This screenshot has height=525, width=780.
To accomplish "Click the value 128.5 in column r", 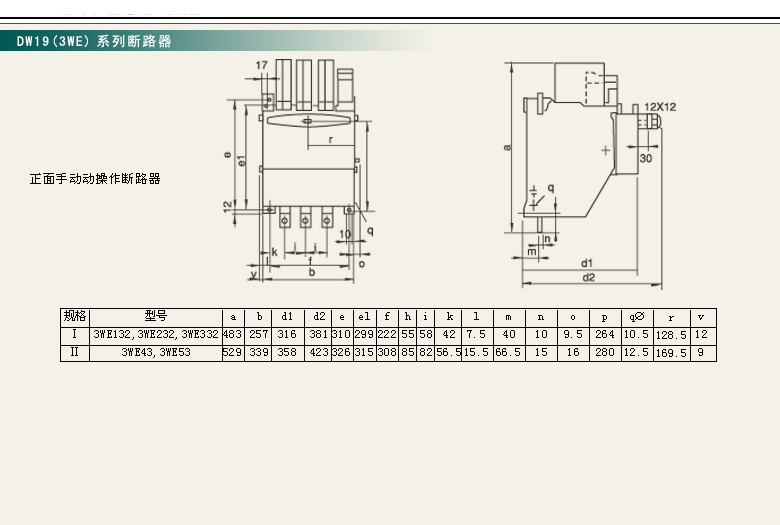I will 670,334.
